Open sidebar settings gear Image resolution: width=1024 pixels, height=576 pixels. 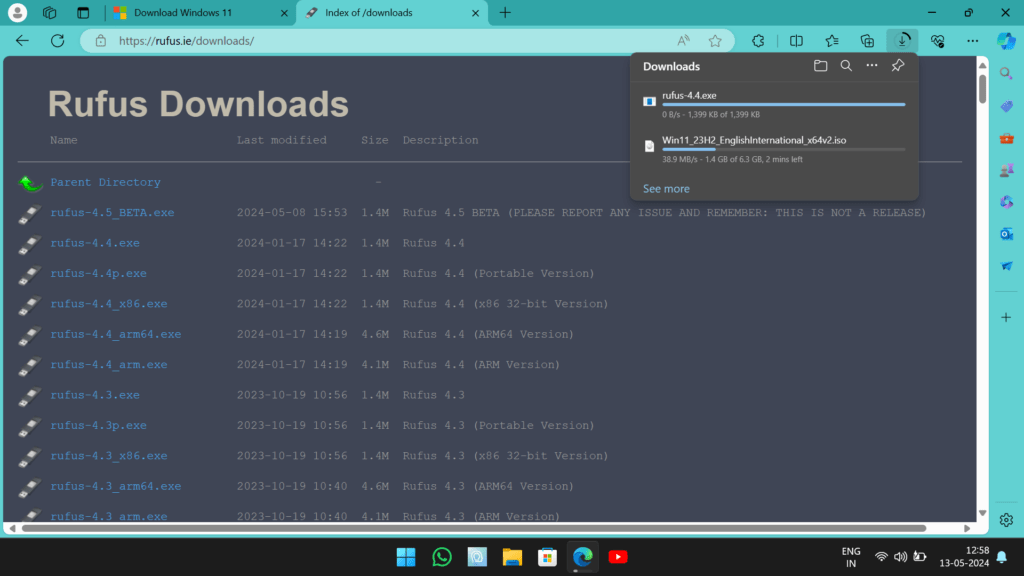tap(1006, 520)
